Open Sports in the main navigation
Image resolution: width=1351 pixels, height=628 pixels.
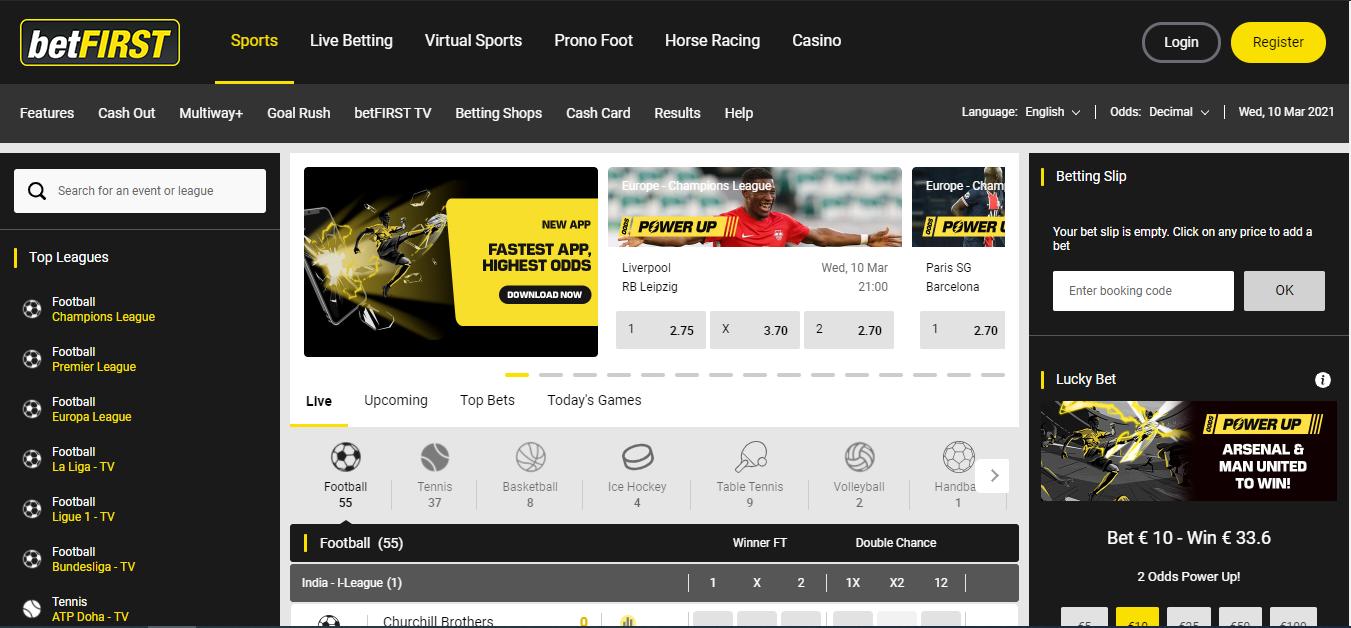254,41
